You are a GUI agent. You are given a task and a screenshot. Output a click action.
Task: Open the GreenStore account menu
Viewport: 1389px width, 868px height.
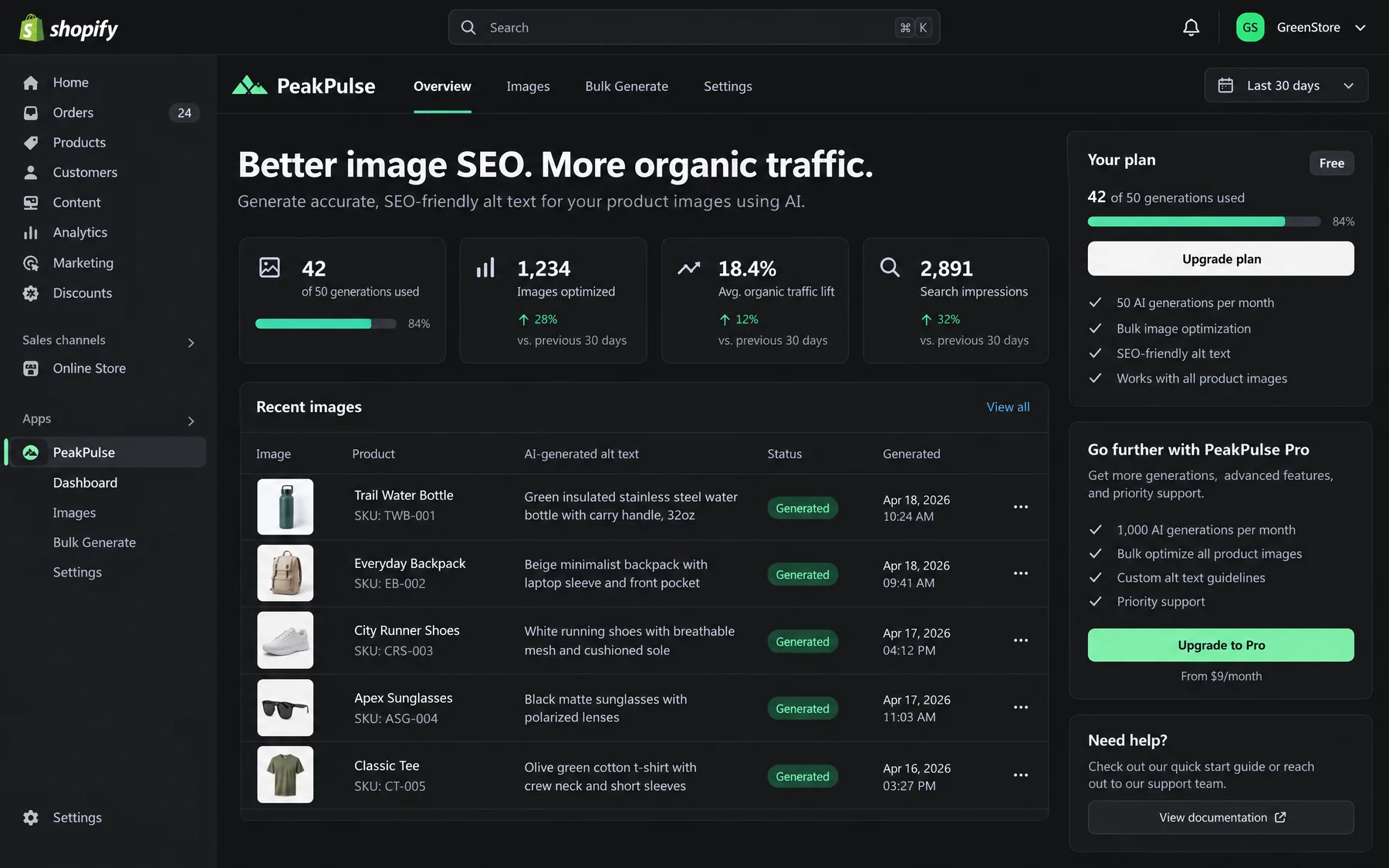tap(1301, 28)
